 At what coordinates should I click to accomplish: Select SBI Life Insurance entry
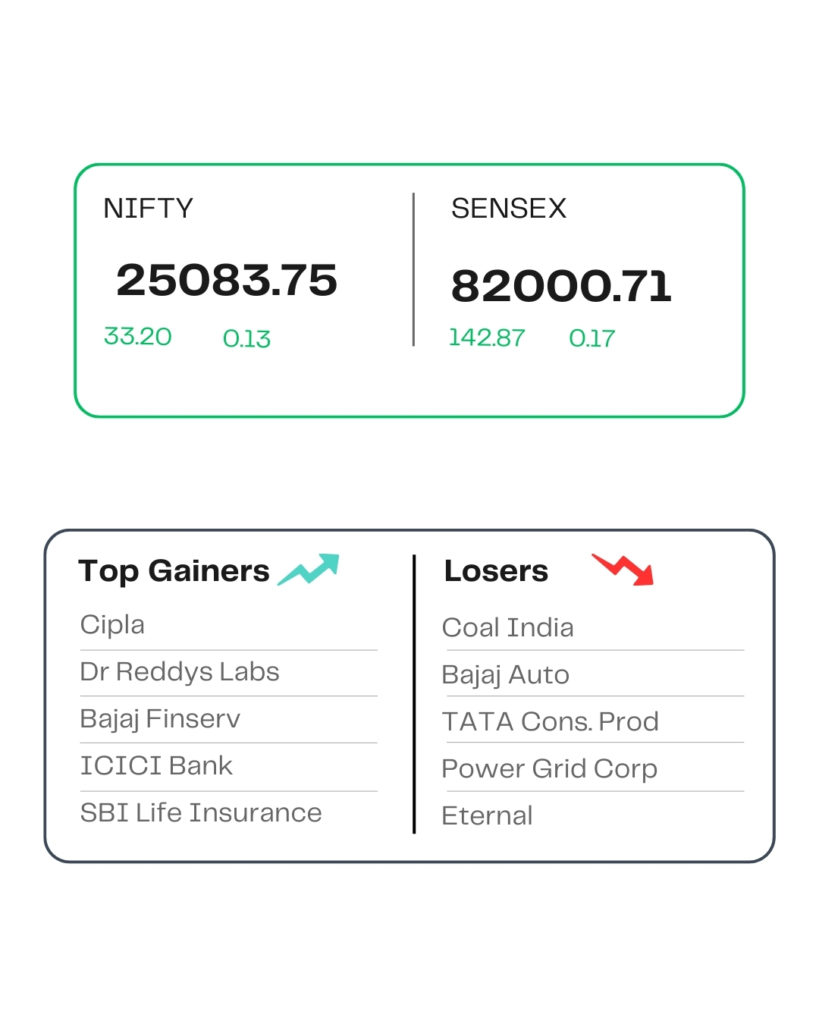point(201,812)
